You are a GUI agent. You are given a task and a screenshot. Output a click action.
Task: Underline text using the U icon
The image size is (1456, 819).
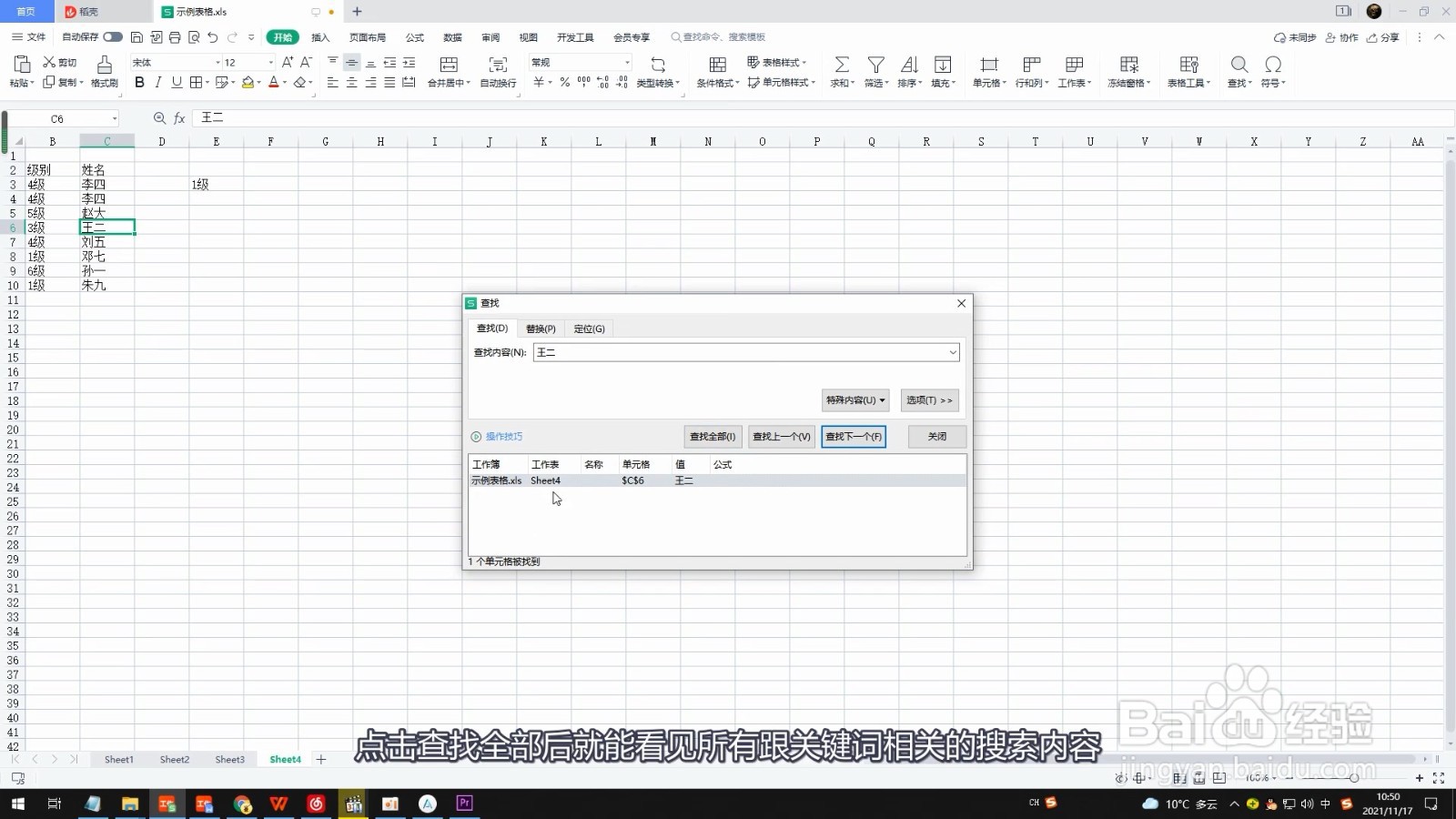click(177, 83)
